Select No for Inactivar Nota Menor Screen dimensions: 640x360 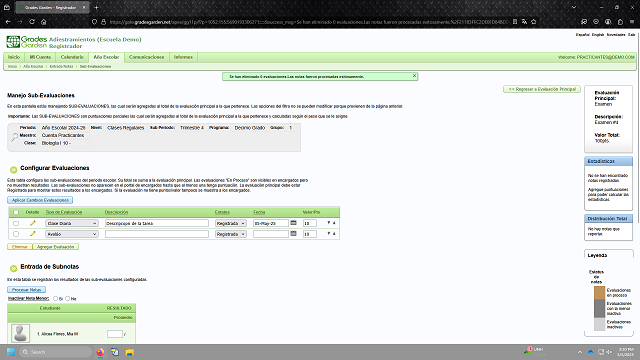pos(68,298)
